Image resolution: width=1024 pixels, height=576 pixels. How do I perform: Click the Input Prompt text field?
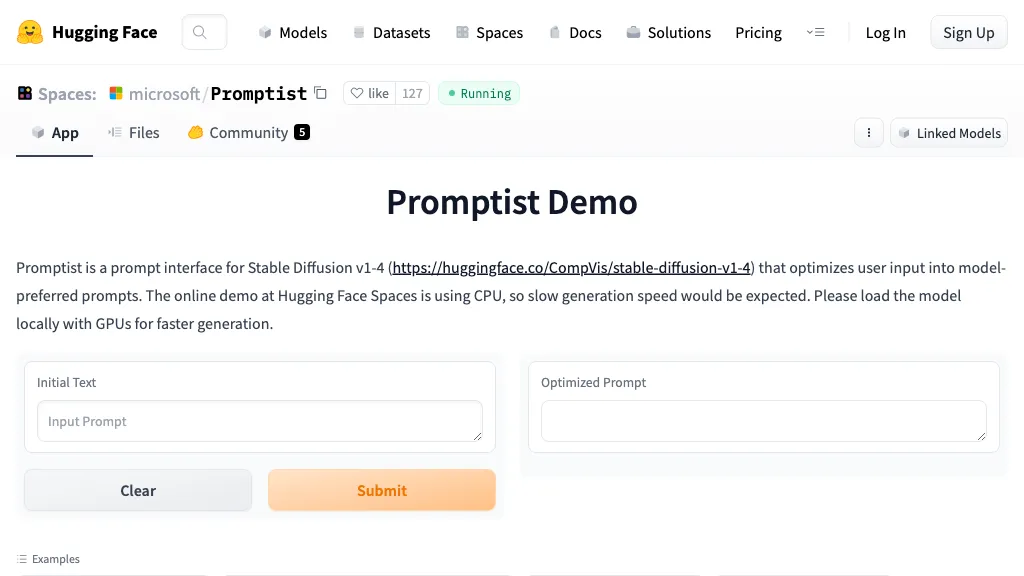click(259, 421)
